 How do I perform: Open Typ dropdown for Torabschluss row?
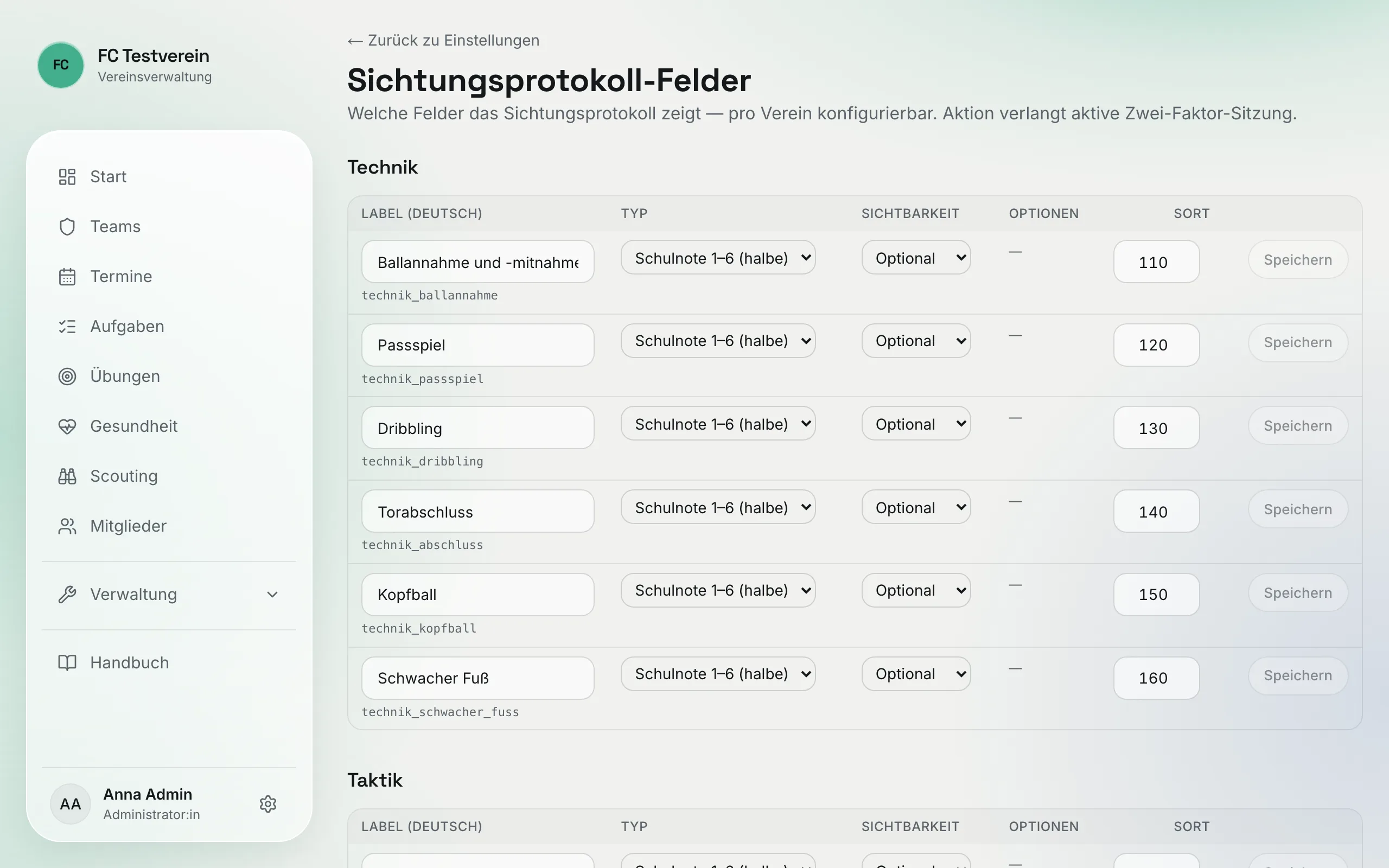(718, 507)
